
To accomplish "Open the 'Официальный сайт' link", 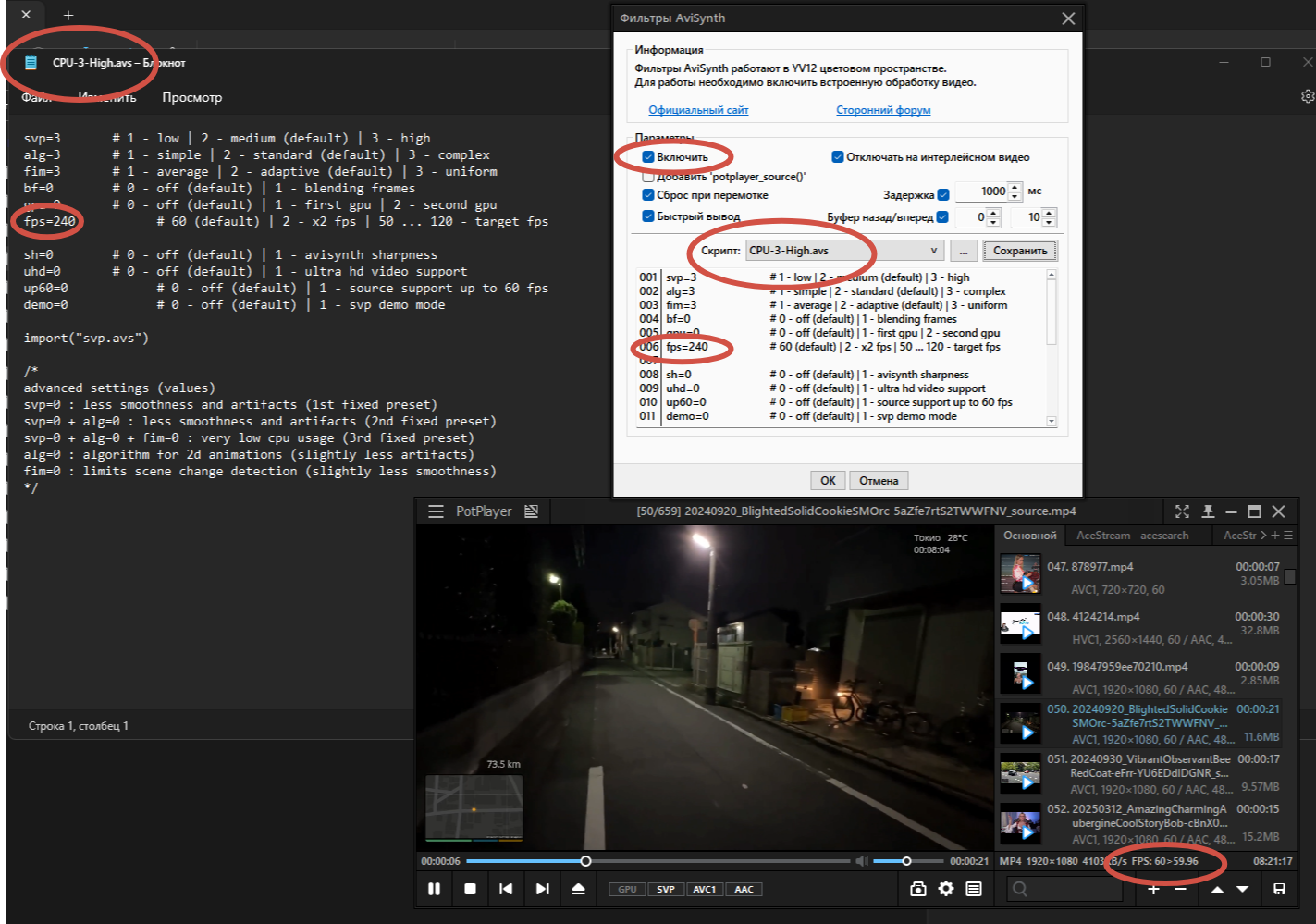I will tap(698, 110).
